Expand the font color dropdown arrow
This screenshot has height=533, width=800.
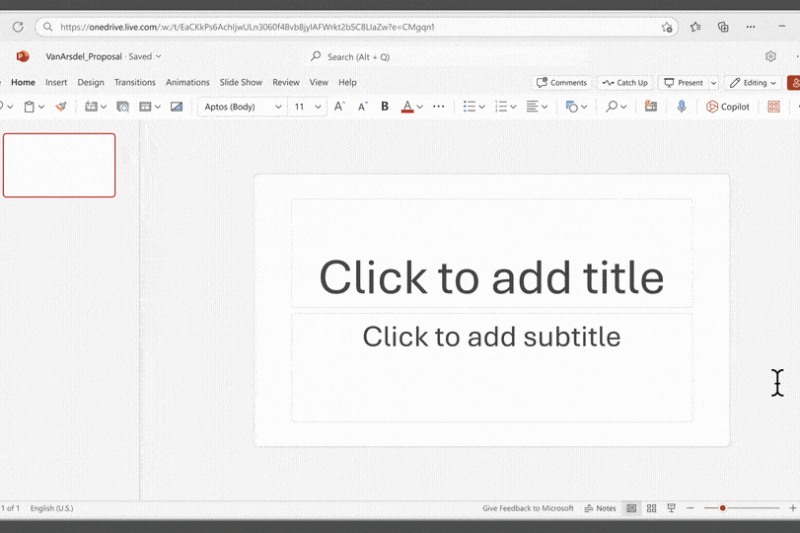point(420,107)
